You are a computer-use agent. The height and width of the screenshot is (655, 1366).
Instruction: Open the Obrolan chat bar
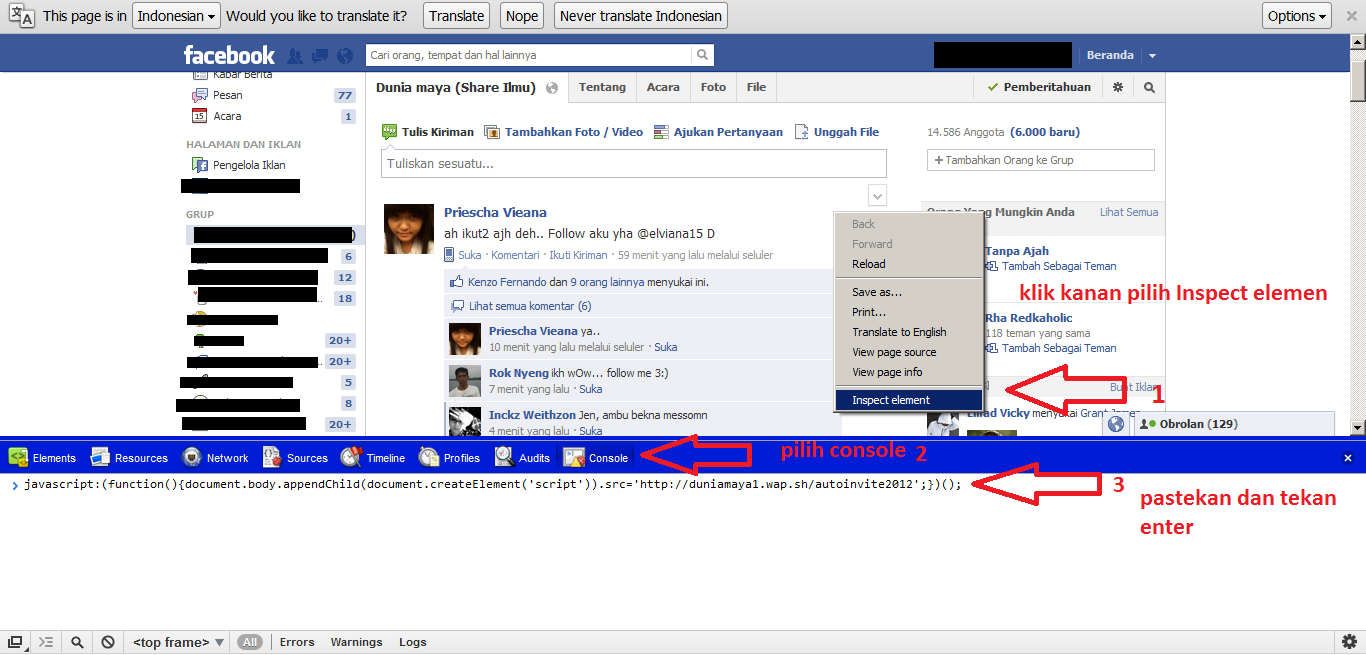click(x=1234, y=424)
